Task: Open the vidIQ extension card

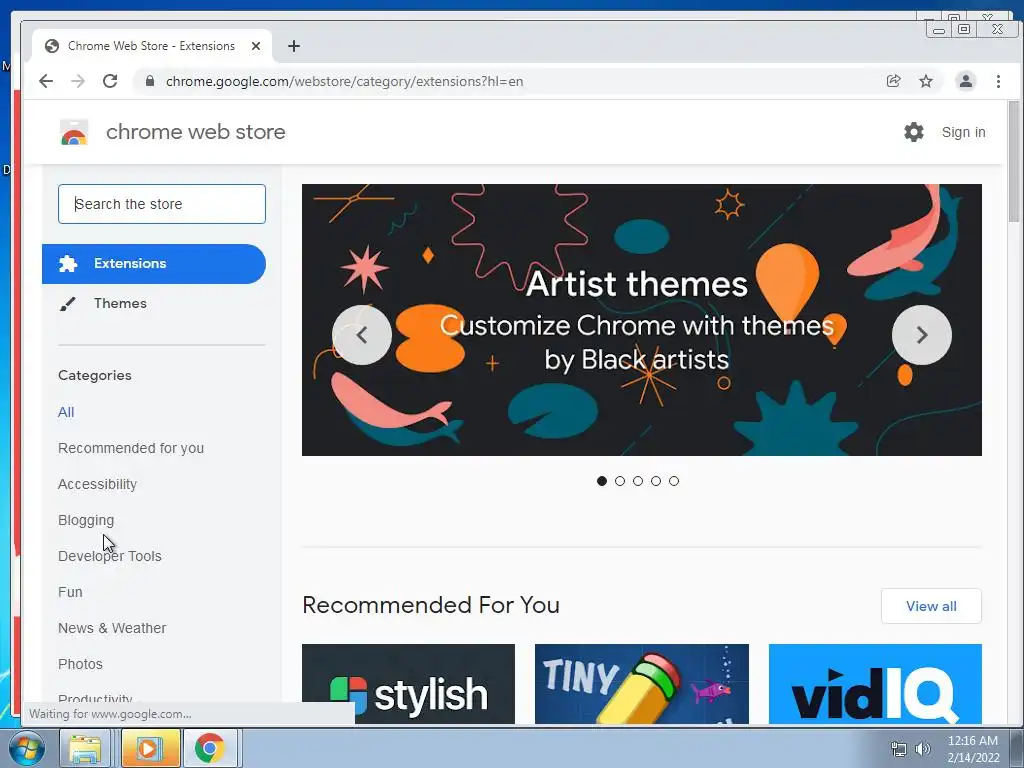Action: [875, 684]
